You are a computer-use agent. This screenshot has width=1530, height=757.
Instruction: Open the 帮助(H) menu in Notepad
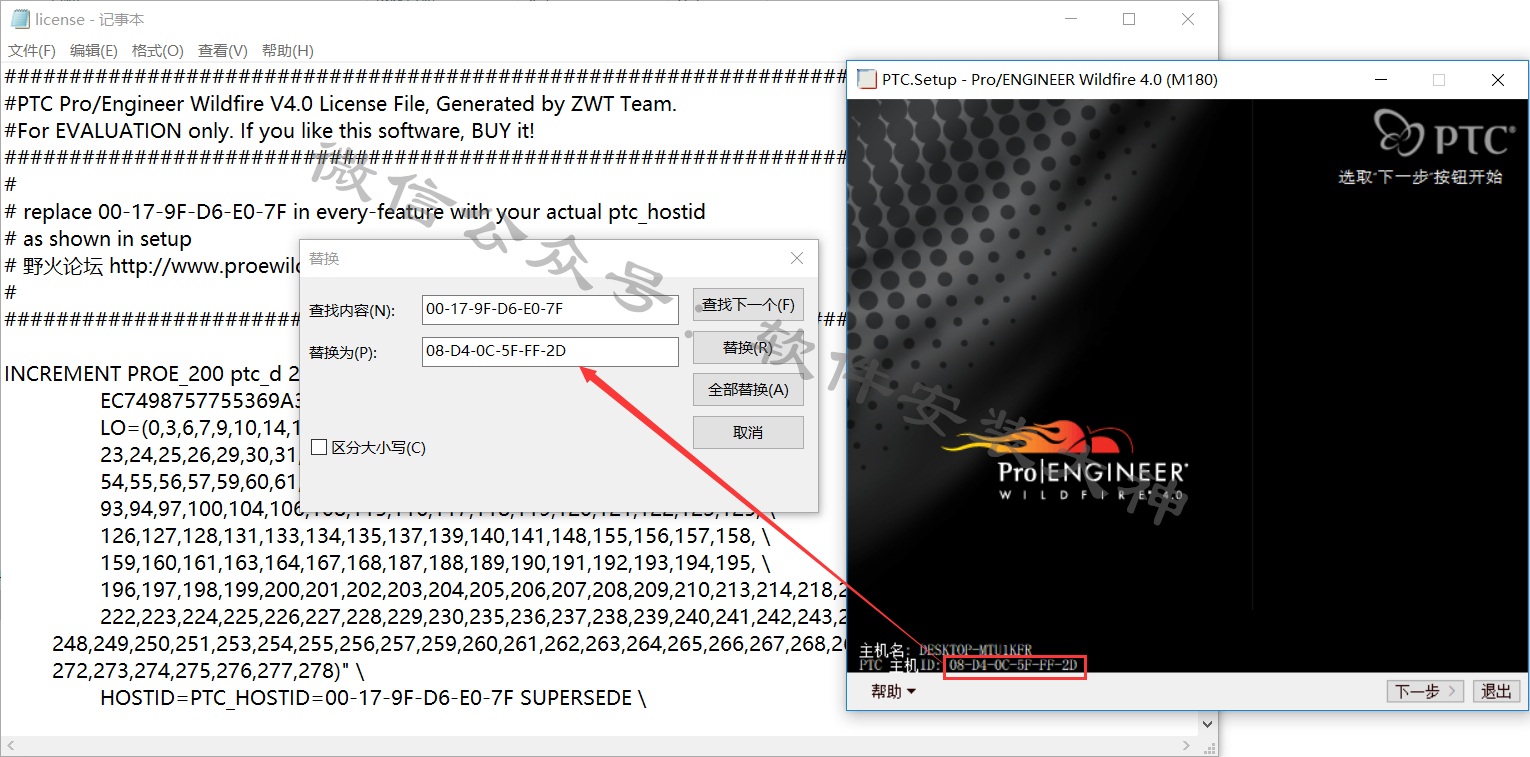[x=288, y=51]
